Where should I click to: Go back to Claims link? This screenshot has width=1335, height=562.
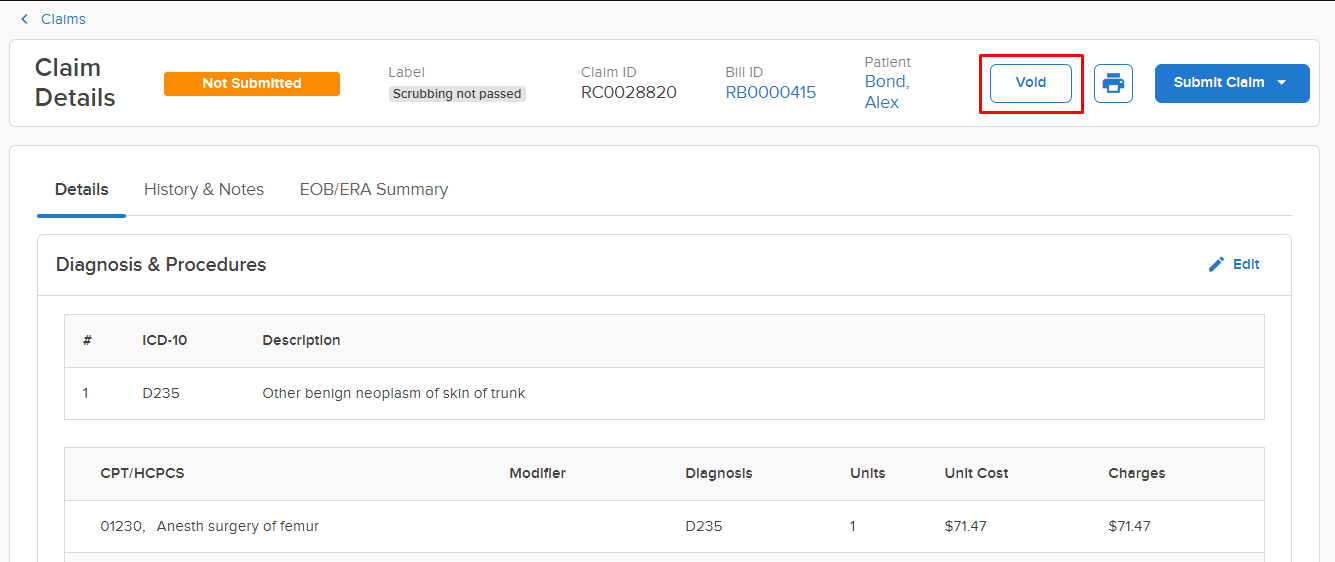pos(63,19)
